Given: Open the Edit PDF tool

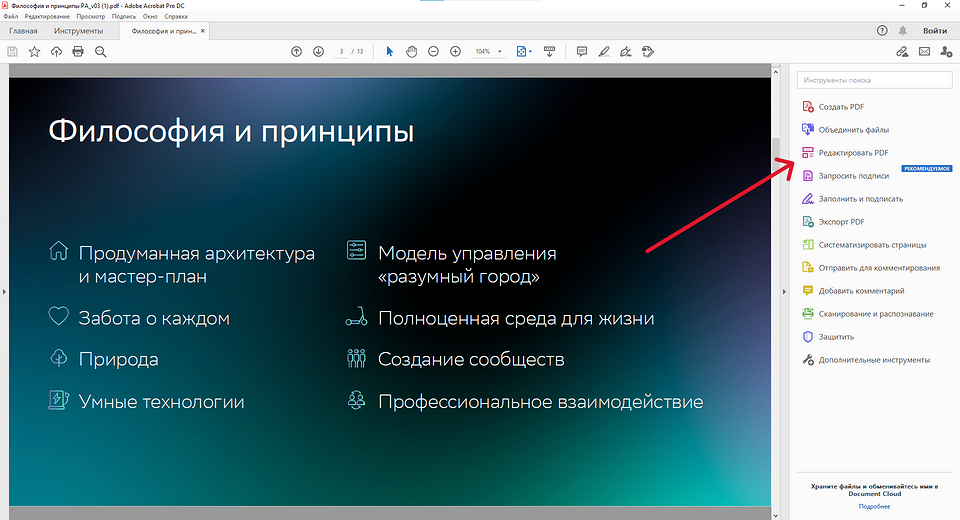Looking at the screenshot, I should click(x=853, y=153).
